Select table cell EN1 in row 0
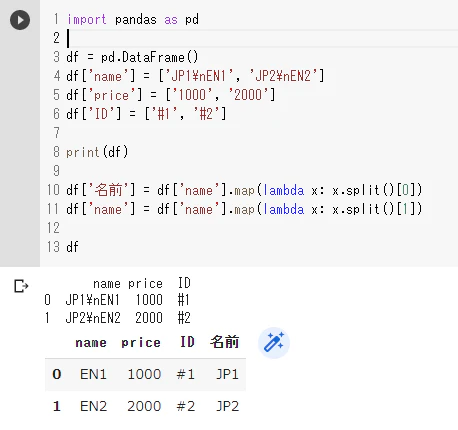Viewport: 458px width, 430px height. click(93, 374)
